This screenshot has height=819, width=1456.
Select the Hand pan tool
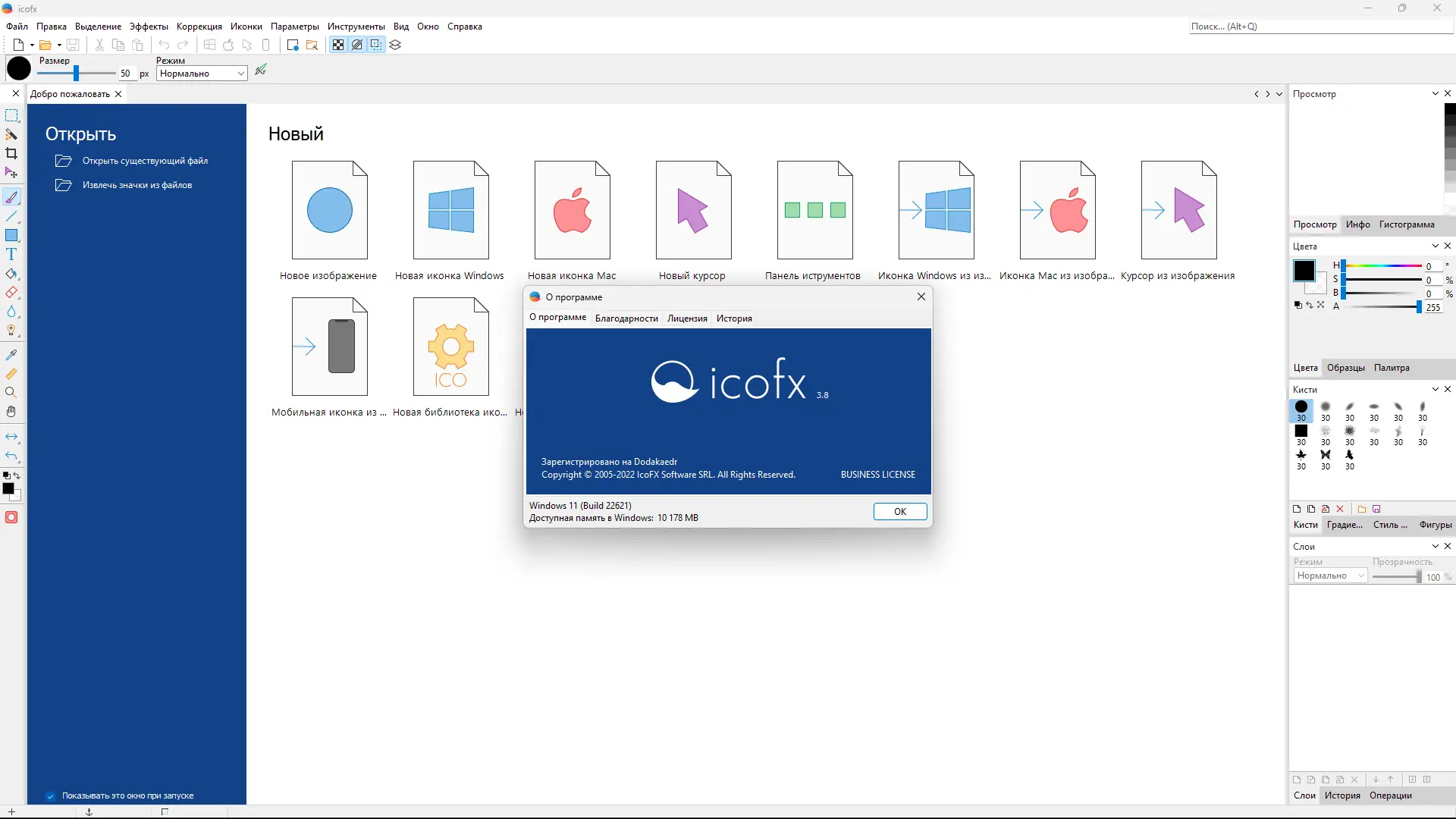pos(11,412)
